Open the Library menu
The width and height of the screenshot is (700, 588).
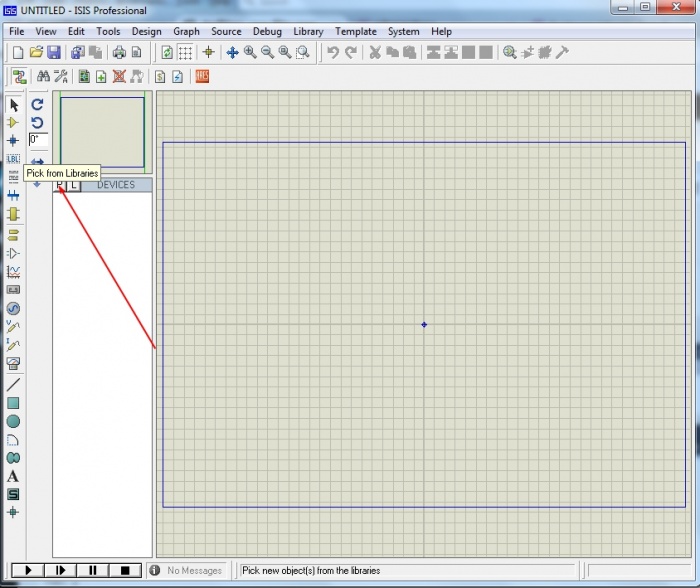pyautogui.click(x=308, y=31)
